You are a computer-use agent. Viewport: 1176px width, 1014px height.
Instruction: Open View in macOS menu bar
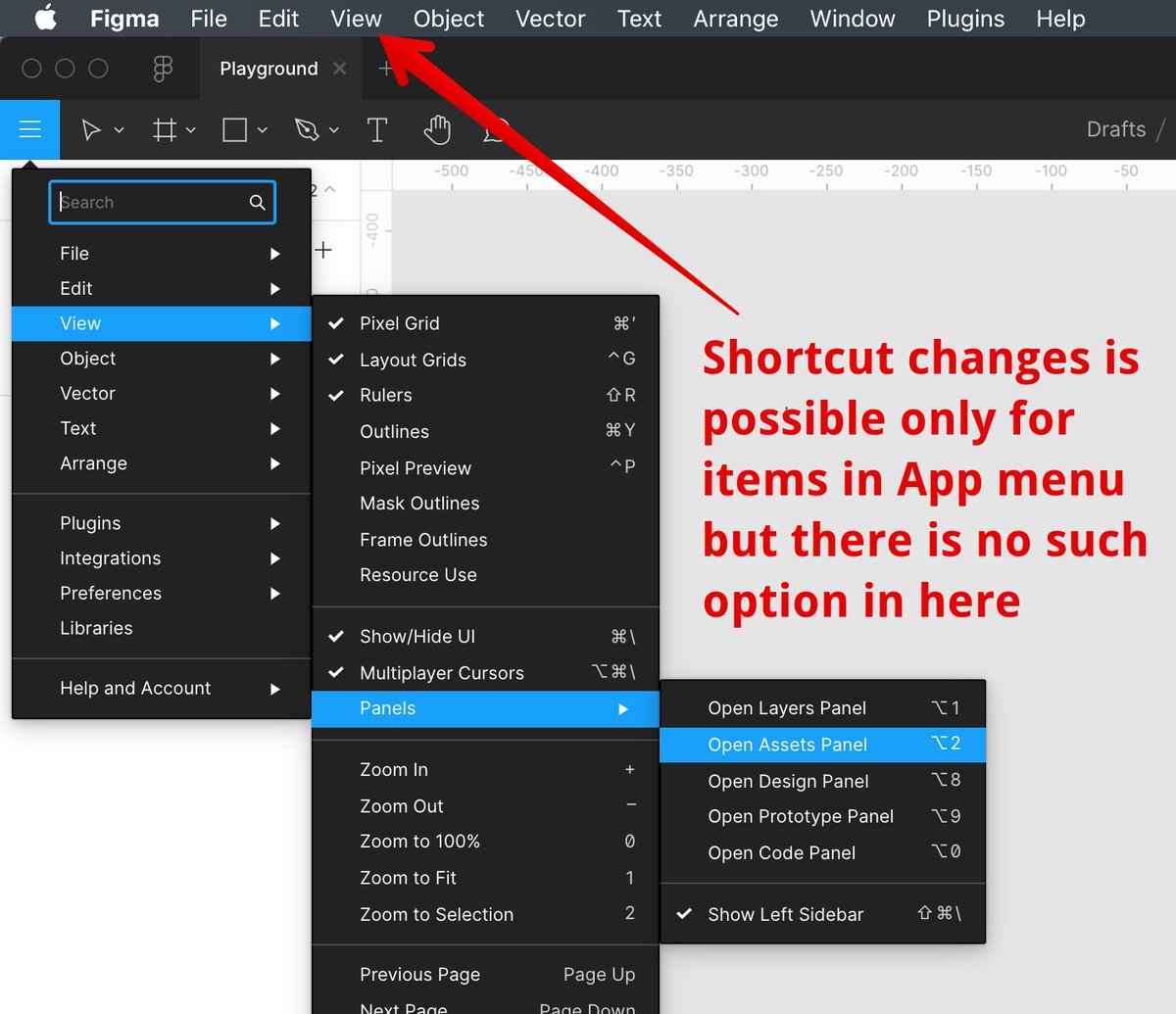click(x=356, y=19)
